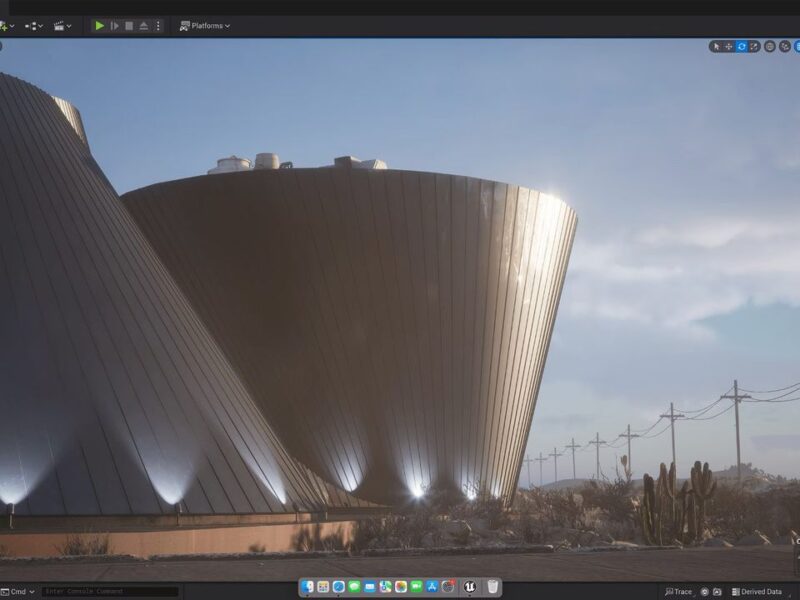Choose the Rotate gizmo tool

click(x=741, y=46)
